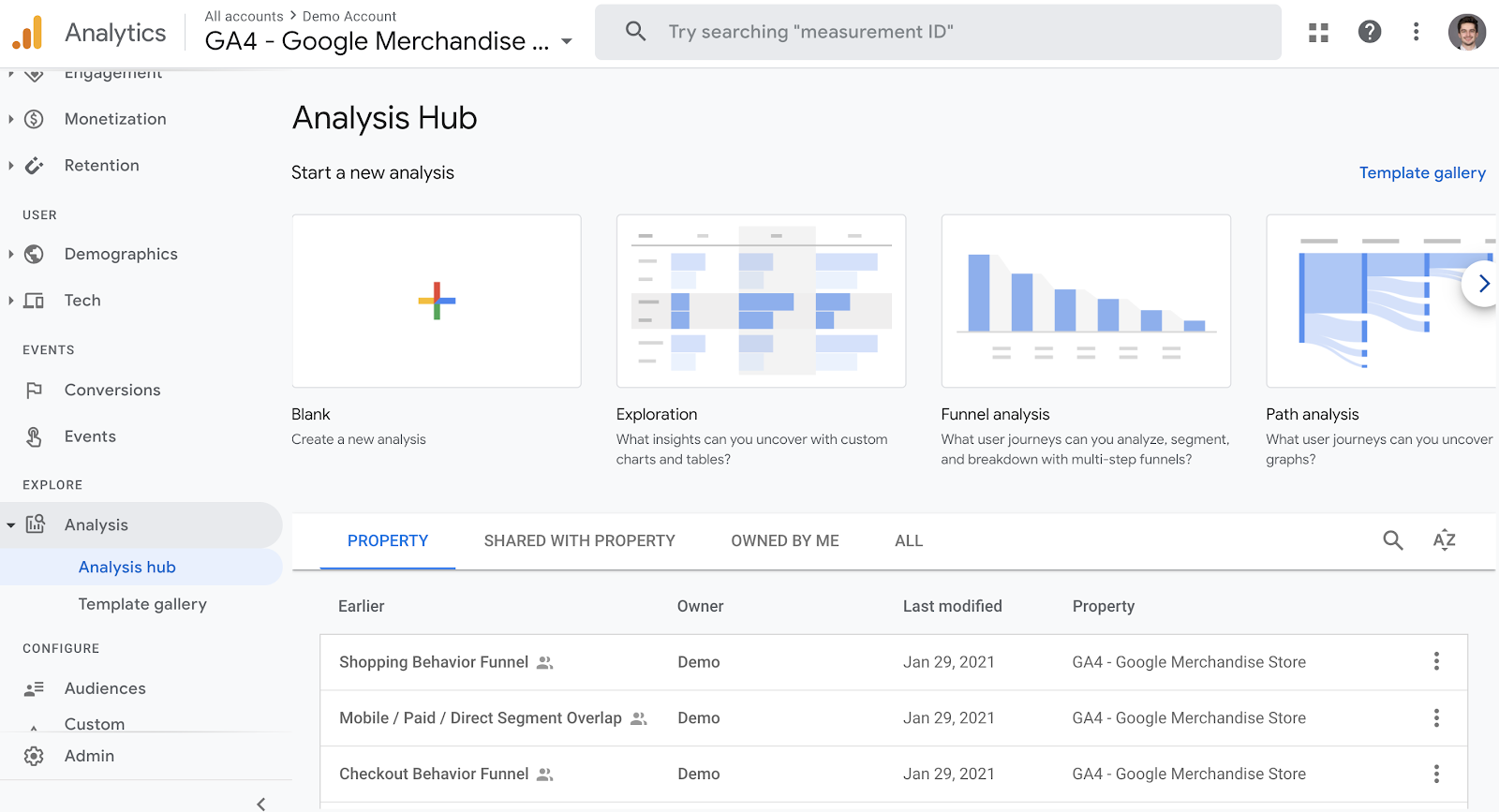Switch to the SHARED WITH PROPERTY tab
This screenshot has height=812, width=1499.
click(x=579, y=541)
